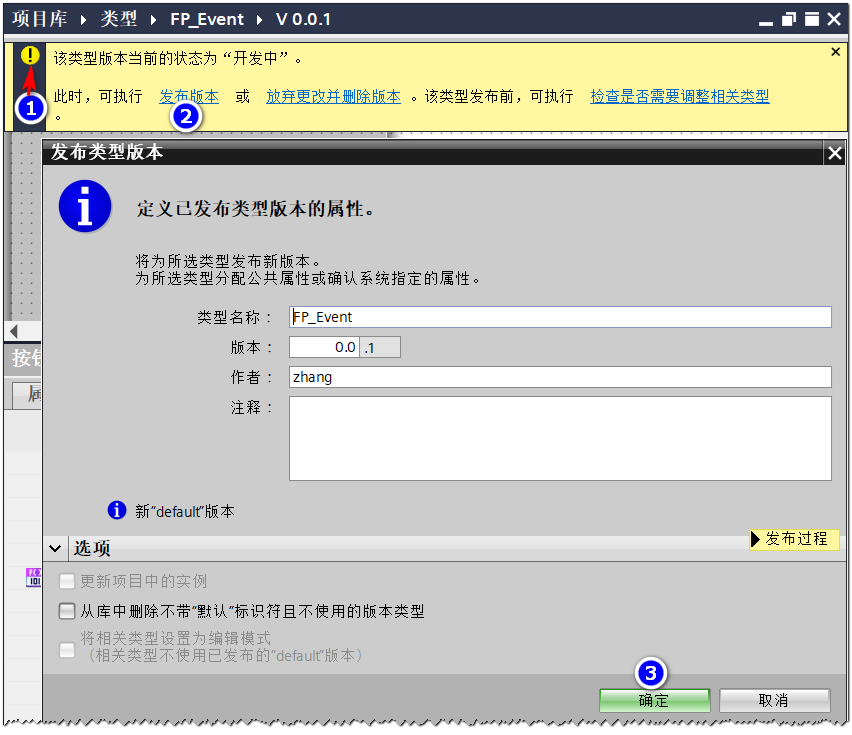852x735 pixels.
Task: Click the left scroll arrow on the left edge
Action: 14,331
